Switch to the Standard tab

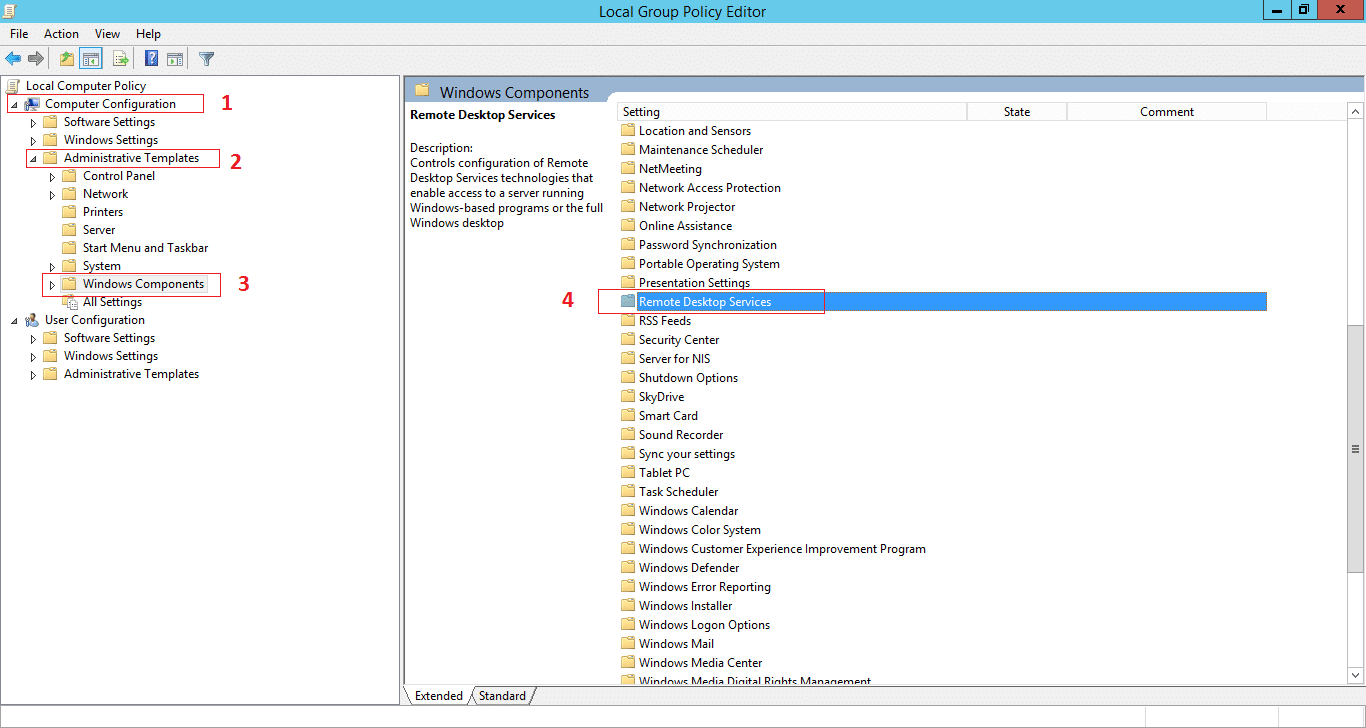502,696
